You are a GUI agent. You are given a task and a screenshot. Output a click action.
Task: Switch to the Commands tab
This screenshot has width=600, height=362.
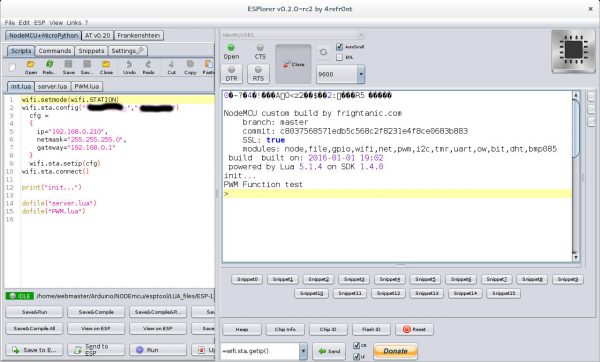click(x=55, y=51)
